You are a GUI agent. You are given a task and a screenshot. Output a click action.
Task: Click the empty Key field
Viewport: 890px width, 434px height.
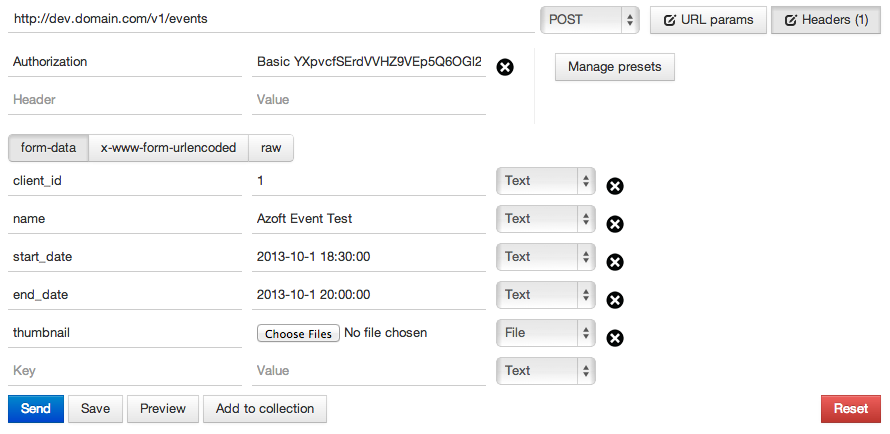pos(125,372)
